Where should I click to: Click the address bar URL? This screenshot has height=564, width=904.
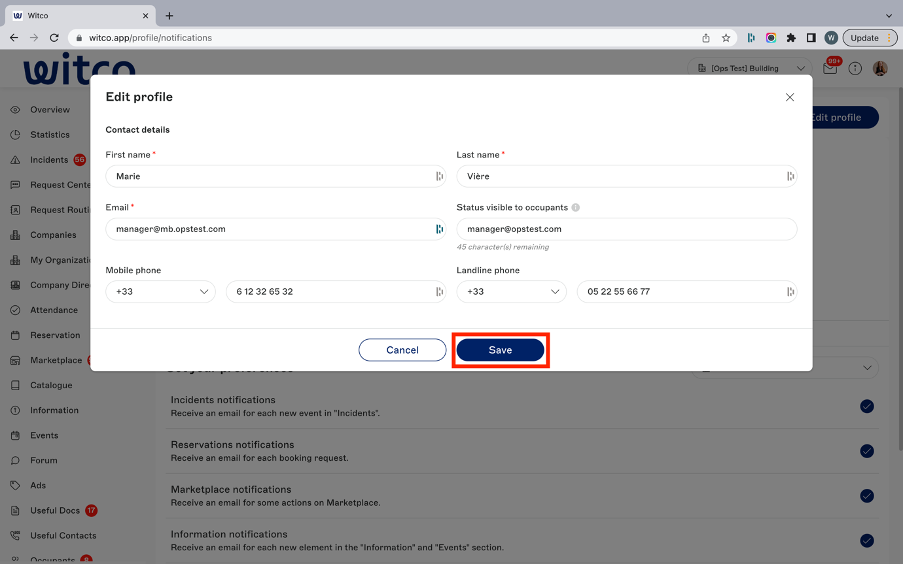tap(150, 38)
